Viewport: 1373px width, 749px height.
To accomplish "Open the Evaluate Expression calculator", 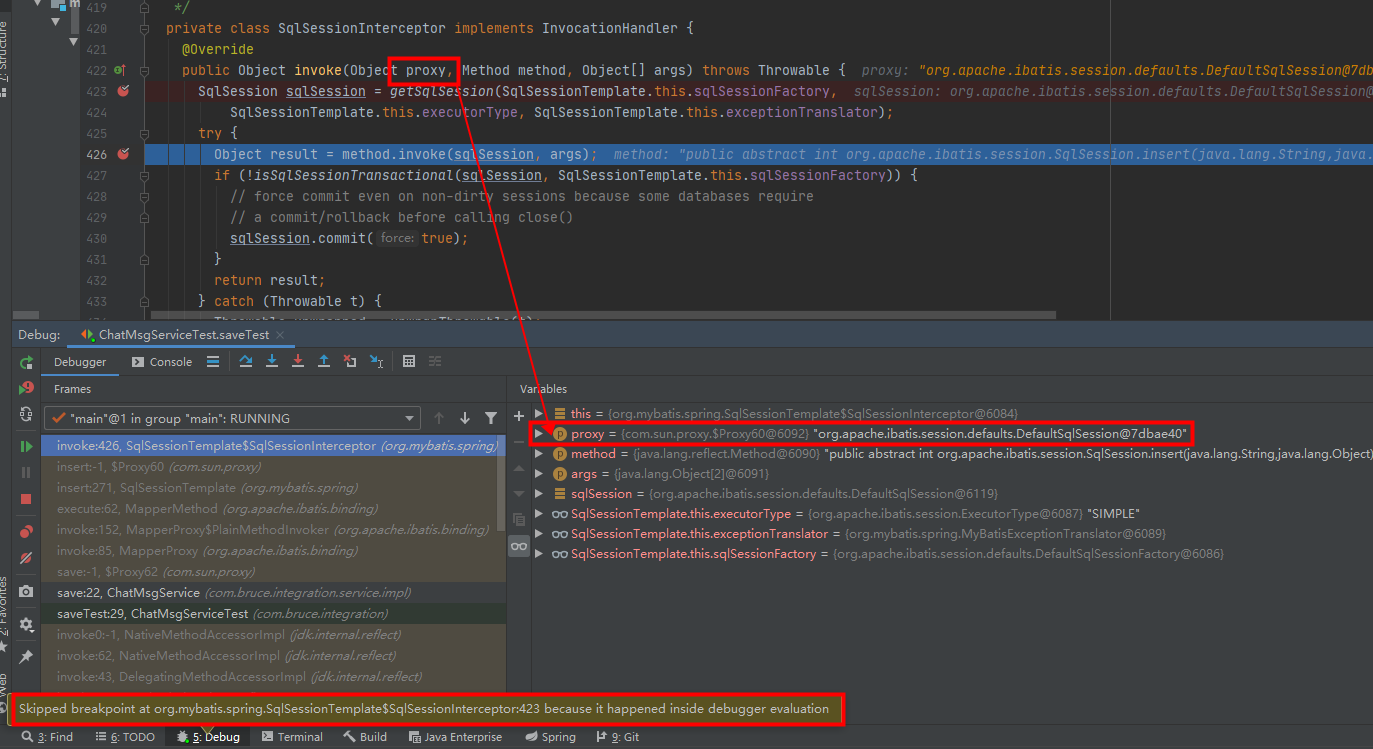I will tap(409, 361).
